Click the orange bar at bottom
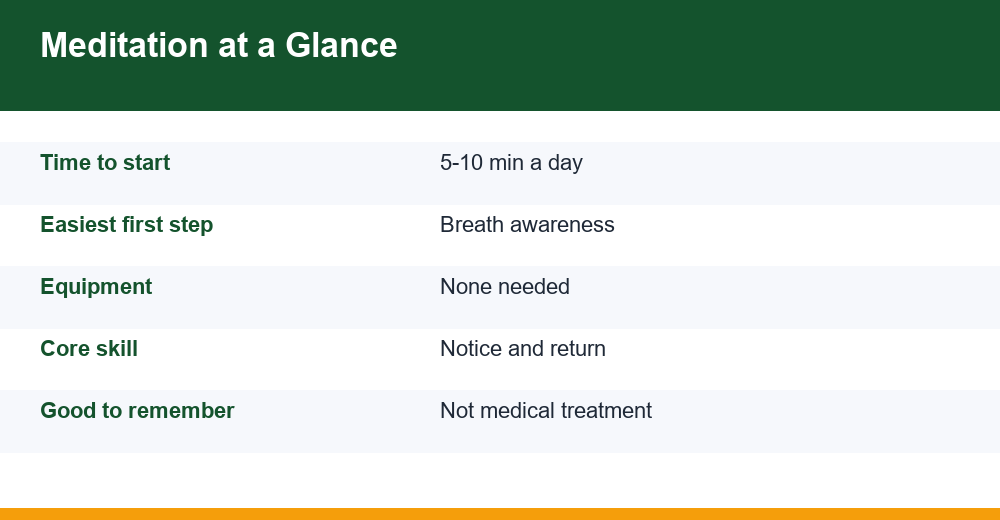Viewport: 1000px width, 520px height. click(x=500, y=514)
